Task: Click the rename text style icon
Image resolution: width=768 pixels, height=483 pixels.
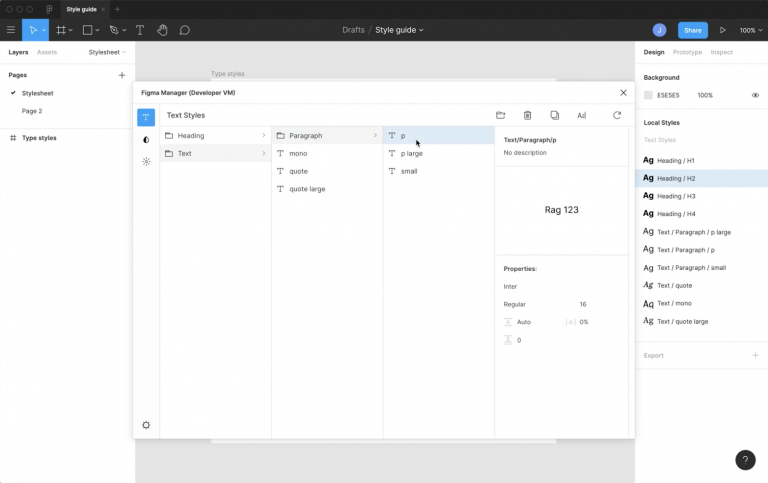Action: pyautogui.click(x=581, y=115)
